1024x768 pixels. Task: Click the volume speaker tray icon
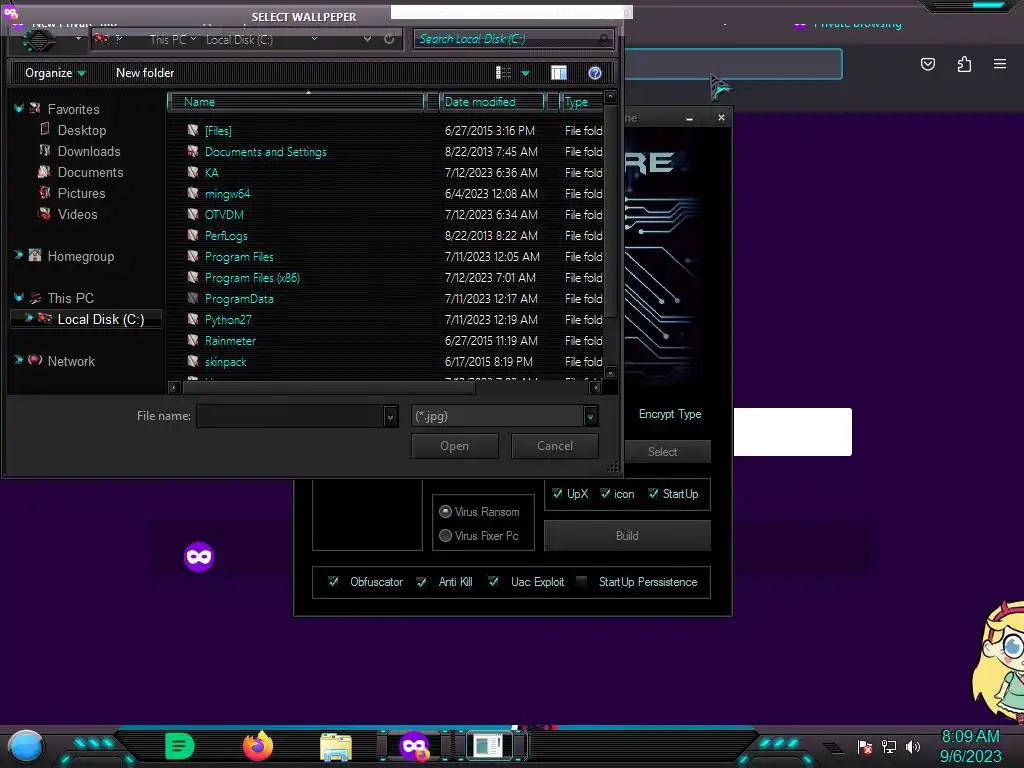pyautogui.click(x=913, y=746)
